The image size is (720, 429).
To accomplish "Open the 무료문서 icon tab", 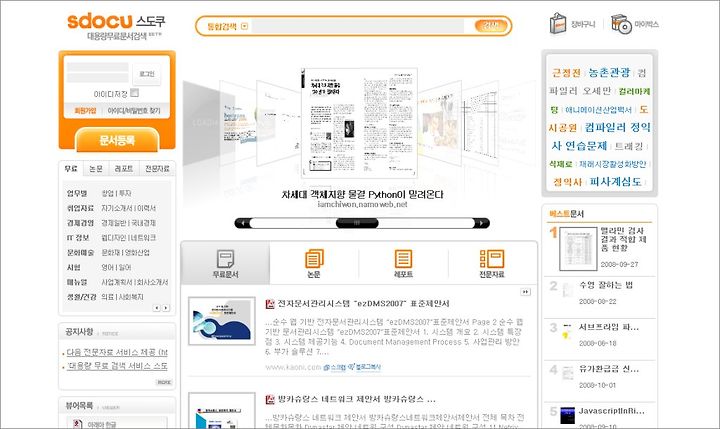I will pos(225,264).
